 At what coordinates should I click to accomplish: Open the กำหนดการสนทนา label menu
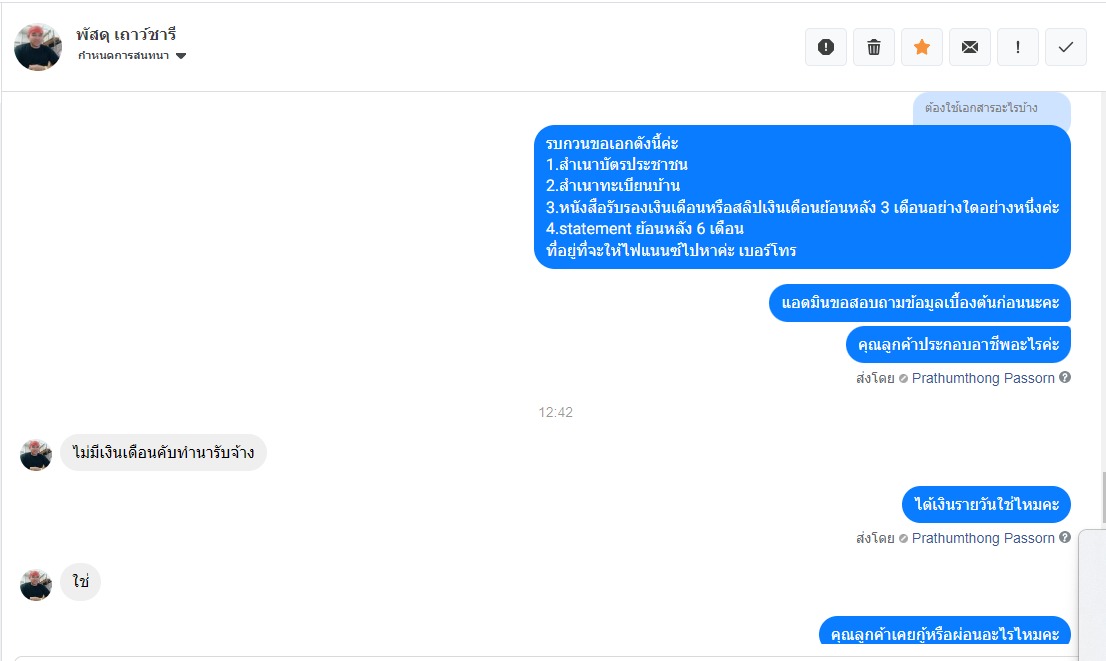point(131,56)
